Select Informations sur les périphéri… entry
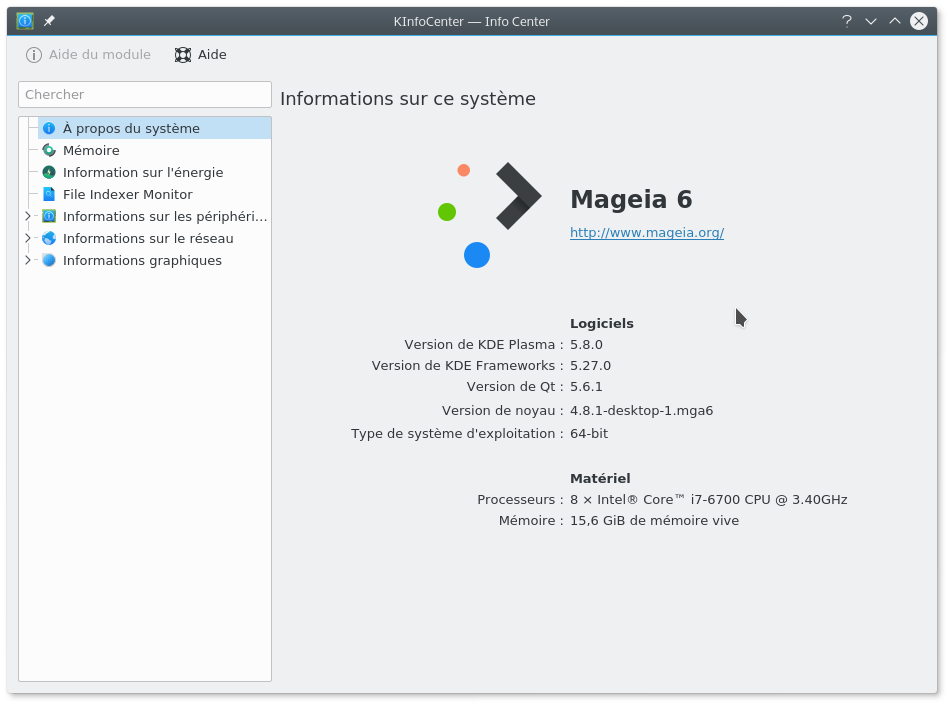The image size is (950, 706). point(165,216)
